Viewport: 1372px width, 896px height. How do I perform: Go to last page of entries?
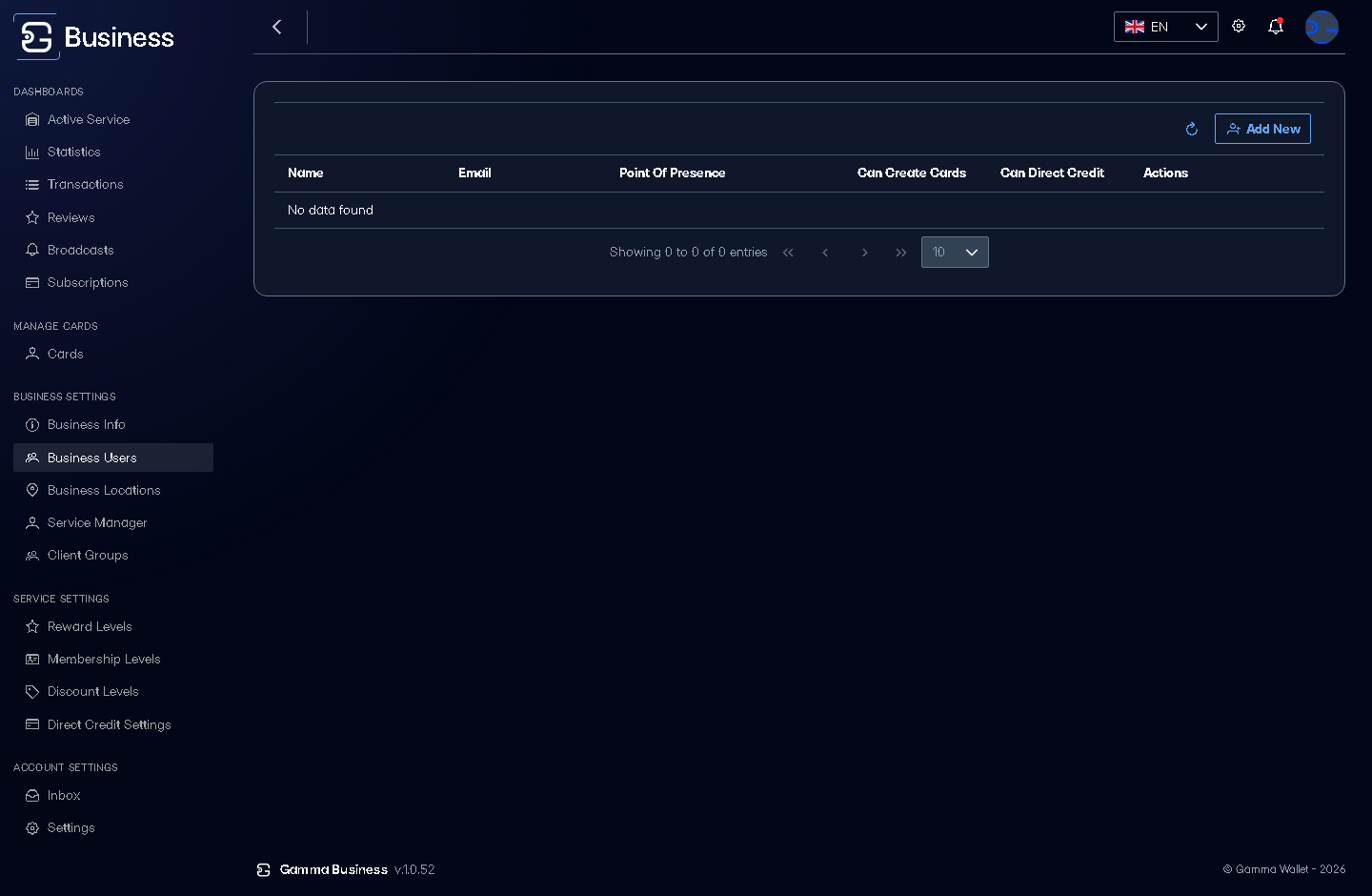point(901,253)
